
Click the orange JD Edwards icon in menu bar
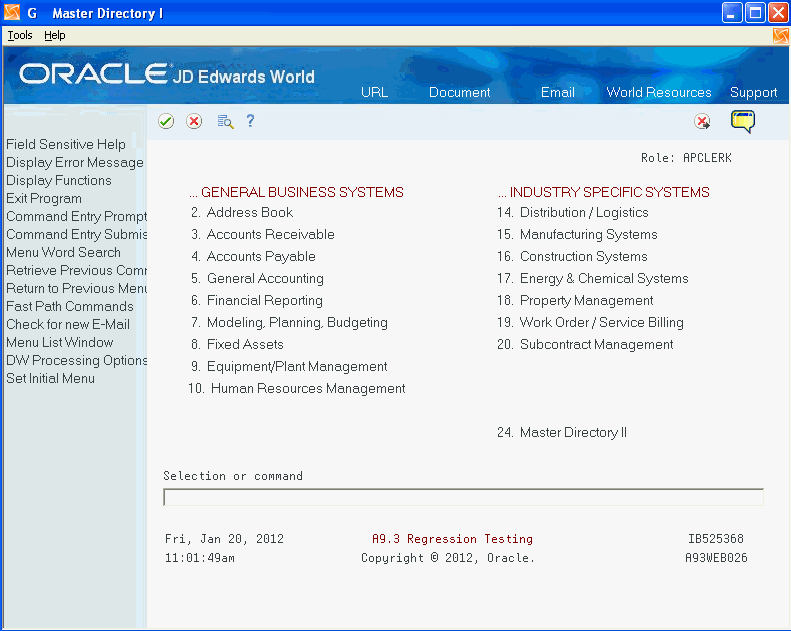coord(780,35)
